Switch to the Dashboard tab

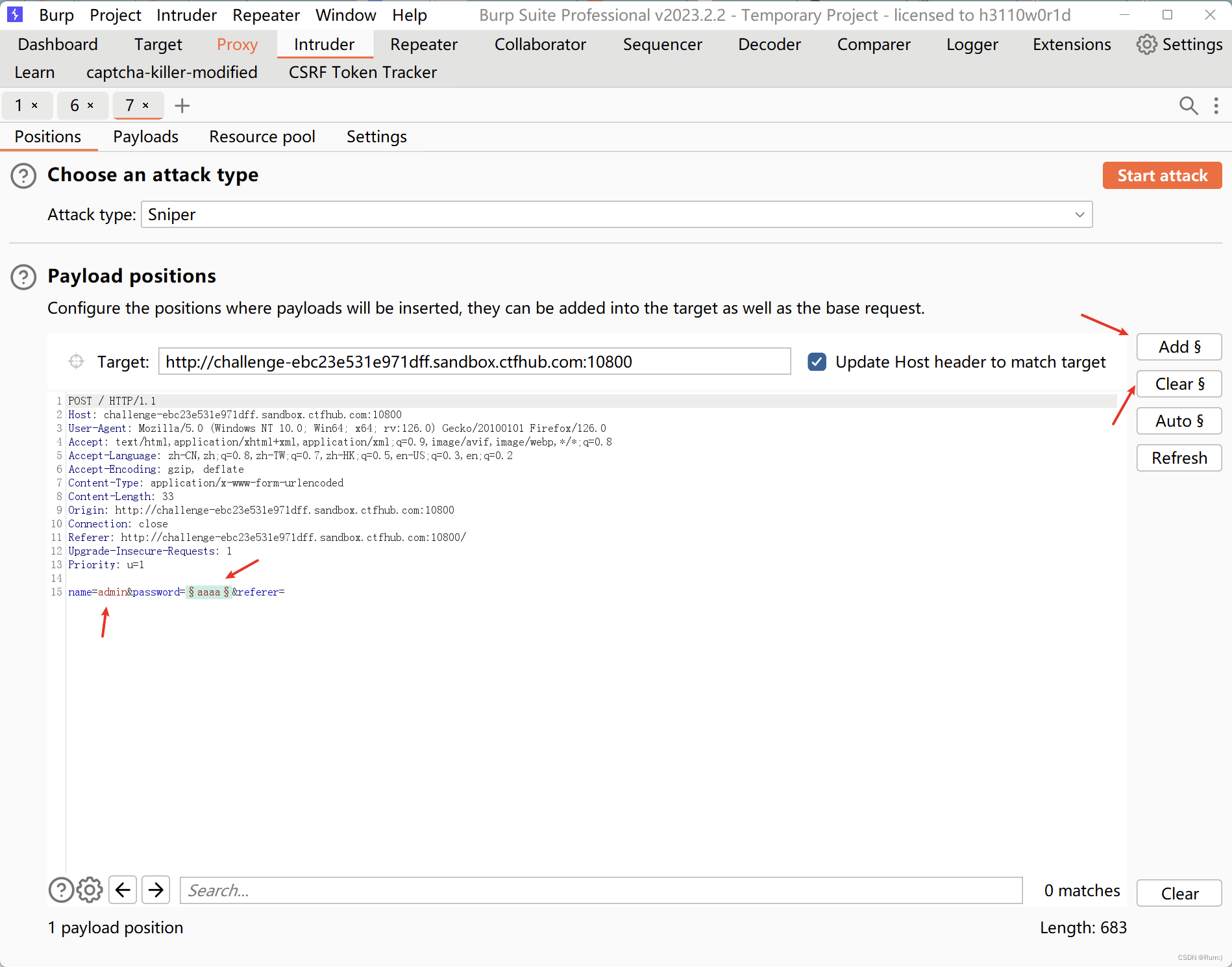point(58,44)
